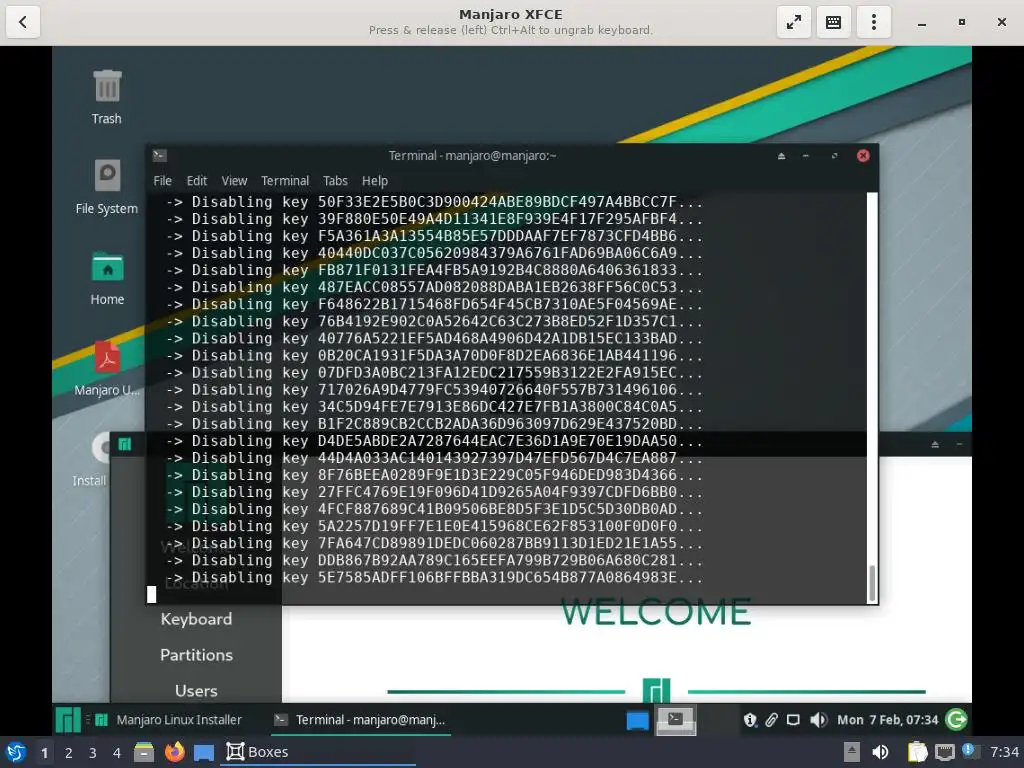Image resolution: width=1024 pixels, height=768 pixels.
Task: Toggle fullscreen in Boxes header
Action: pyautogui.click(x=793, y=22)
